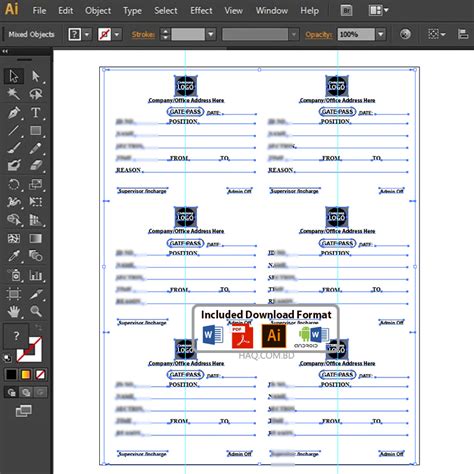Pick the Magic Wand tool
The image size is (474, 474).
coord(14,94)
